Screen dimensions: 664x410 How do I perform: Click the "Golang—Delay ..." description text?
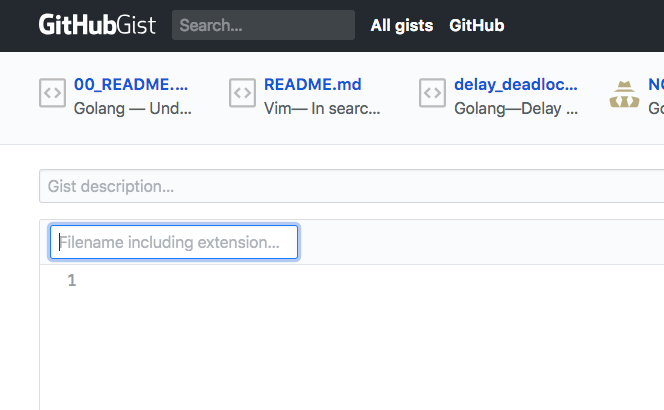point(515,107)
